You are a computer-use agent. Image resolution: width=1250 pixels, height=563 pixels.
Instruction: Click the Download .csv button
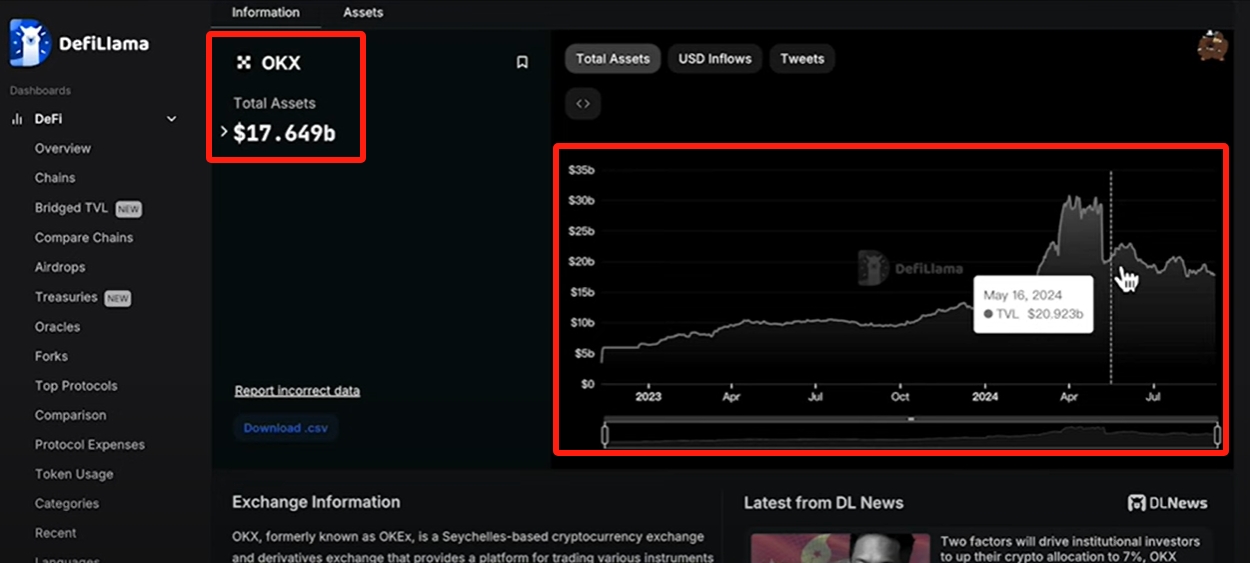[286, 428]
